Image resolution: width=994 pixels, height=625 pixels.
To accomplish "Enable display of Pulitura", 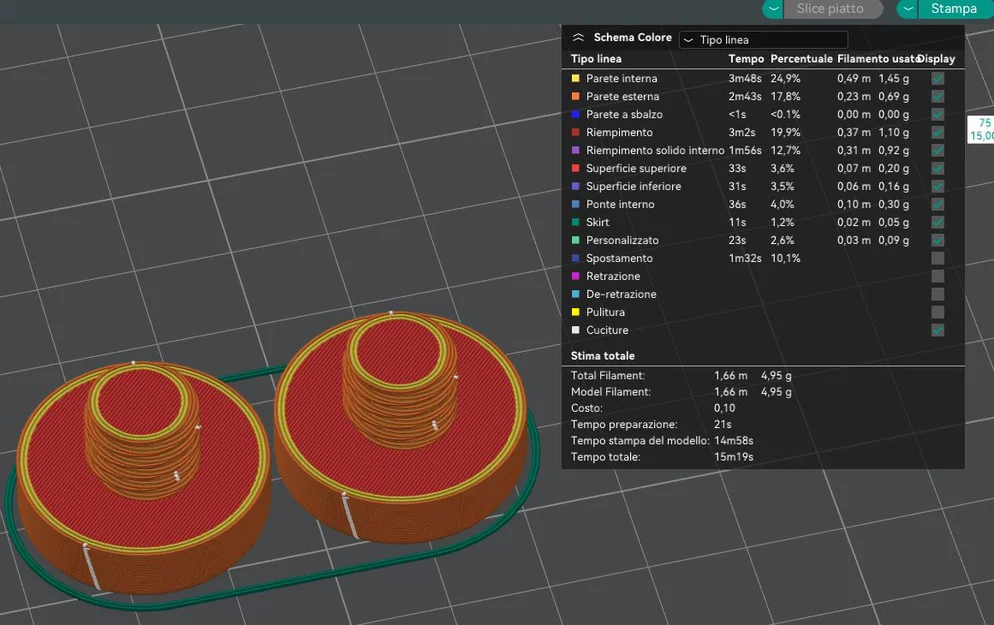I will [938, 312].
